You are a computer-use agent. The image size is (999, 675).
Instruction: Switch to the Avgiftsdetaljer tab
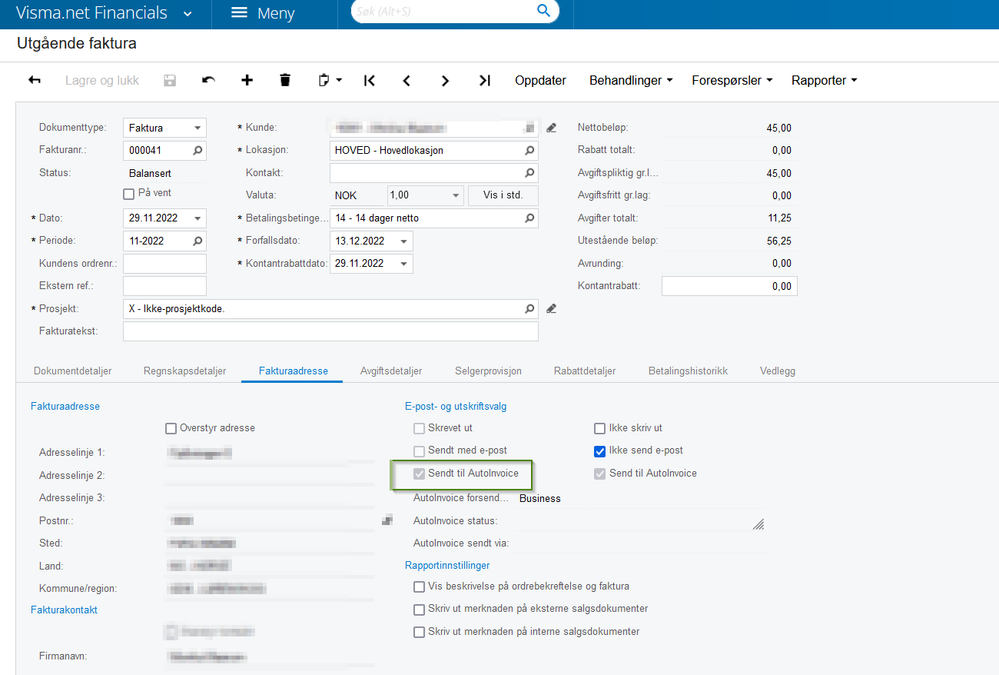point(391,371)
